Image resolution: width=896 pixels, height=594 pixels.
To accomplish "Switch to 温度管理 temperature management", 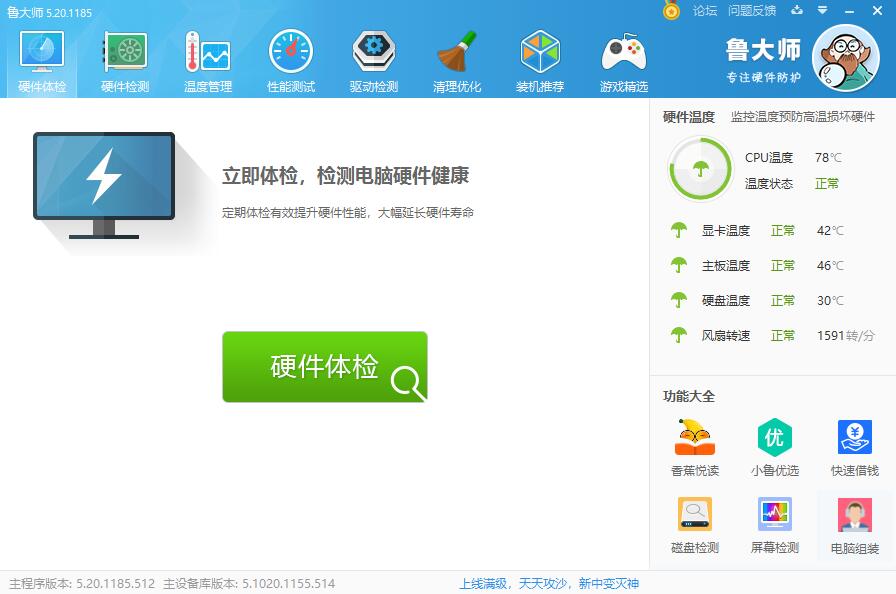I will pyautogui.click(x=208, y=60).
